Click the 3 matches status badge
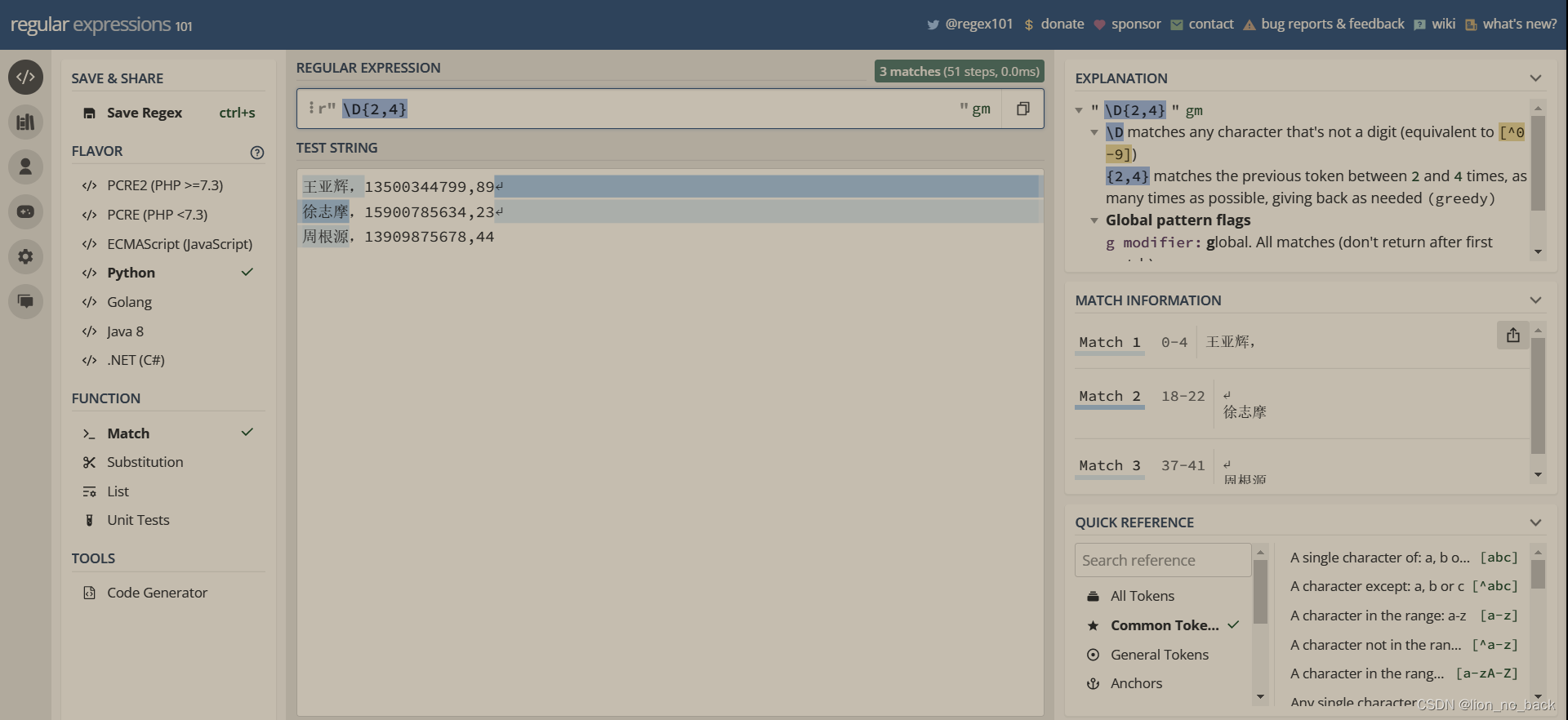 tap(959, 72)
